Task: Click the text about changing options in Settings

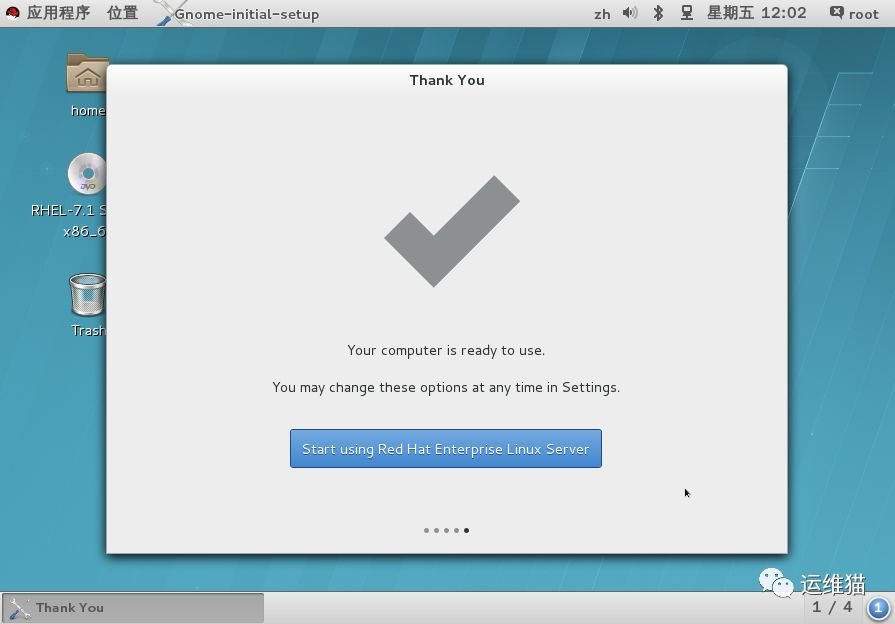Action: (x=446, y=388)
